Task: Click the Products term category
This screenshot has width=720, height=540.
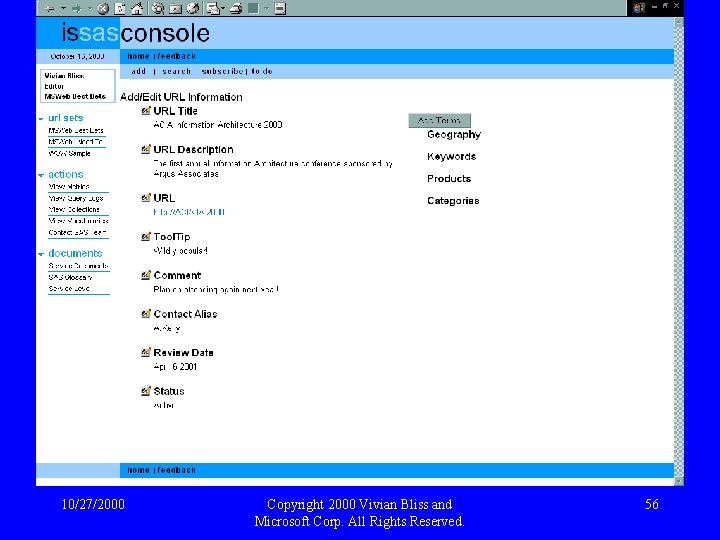Action: click(449, 179)
